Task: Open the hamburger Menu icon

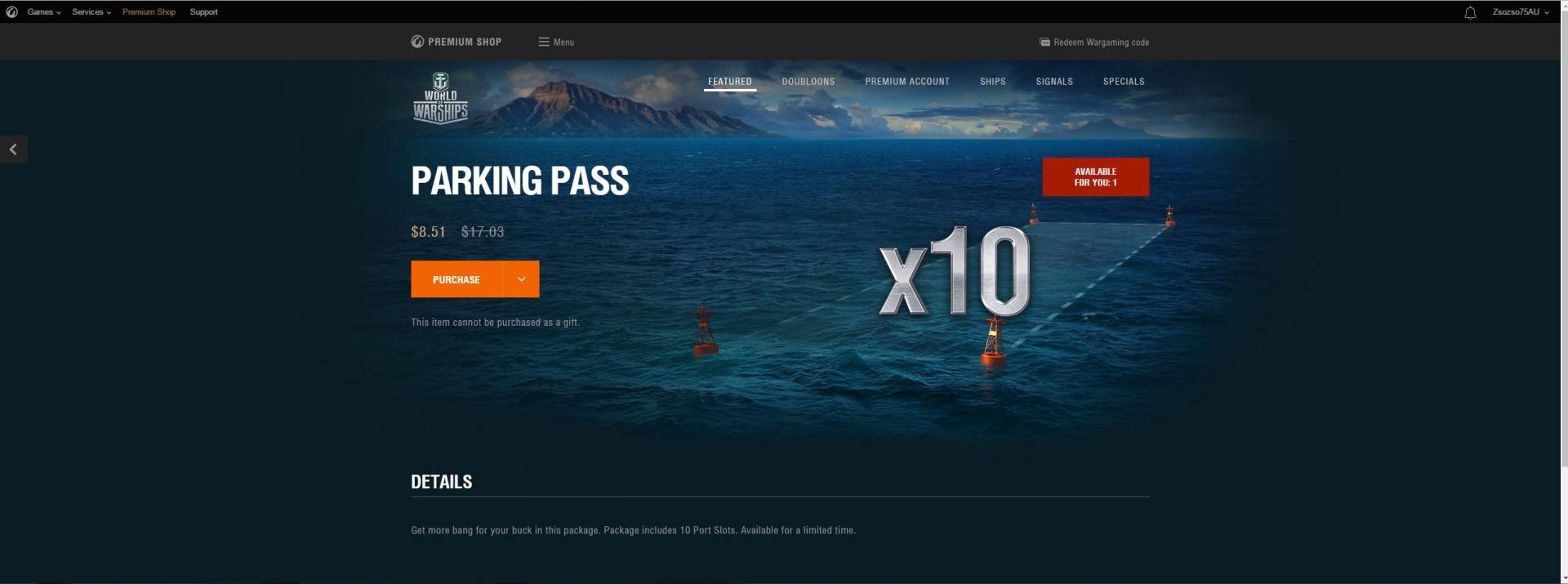Action: [x=544, y=42]
